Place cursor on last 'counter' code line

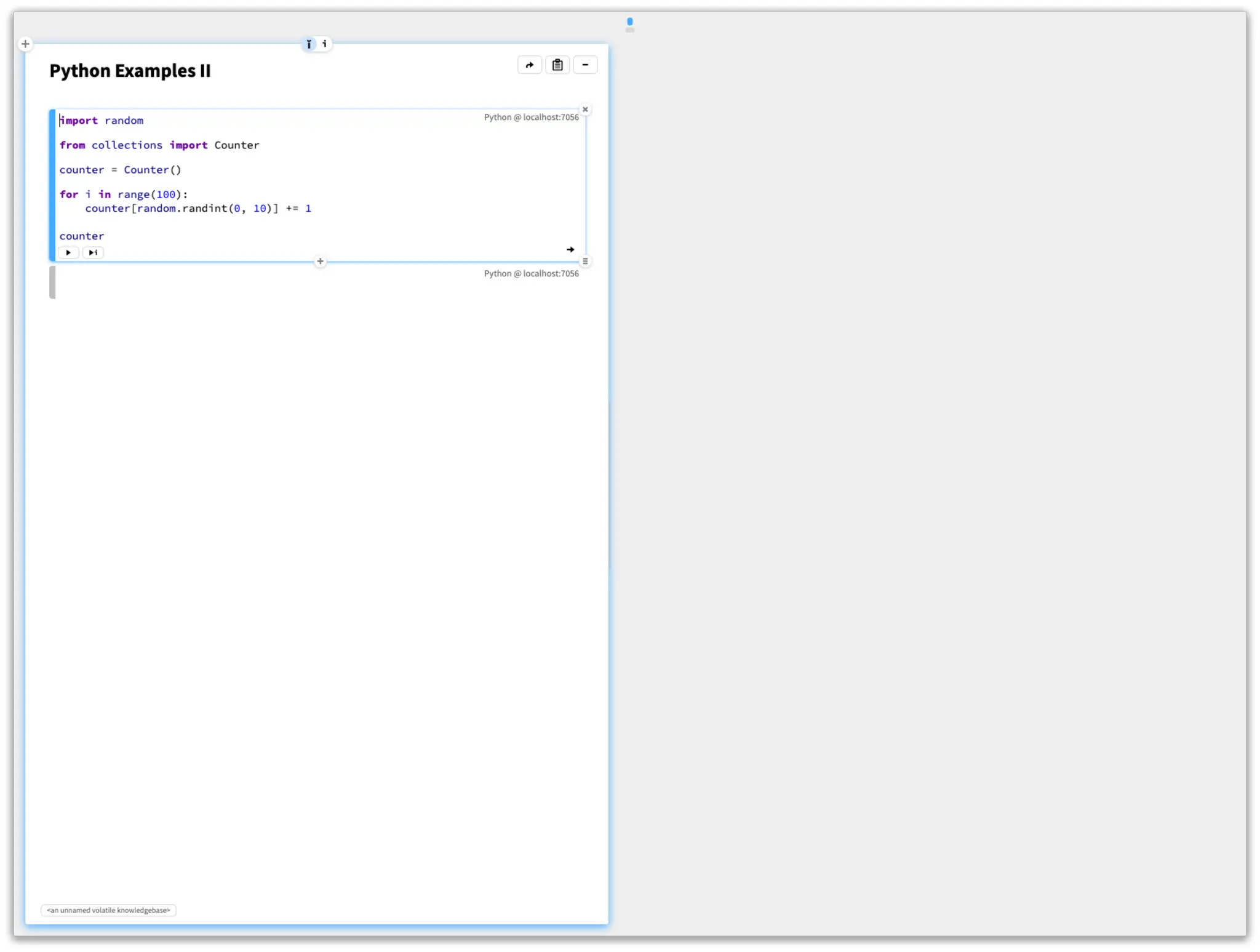tap(82, 236)
